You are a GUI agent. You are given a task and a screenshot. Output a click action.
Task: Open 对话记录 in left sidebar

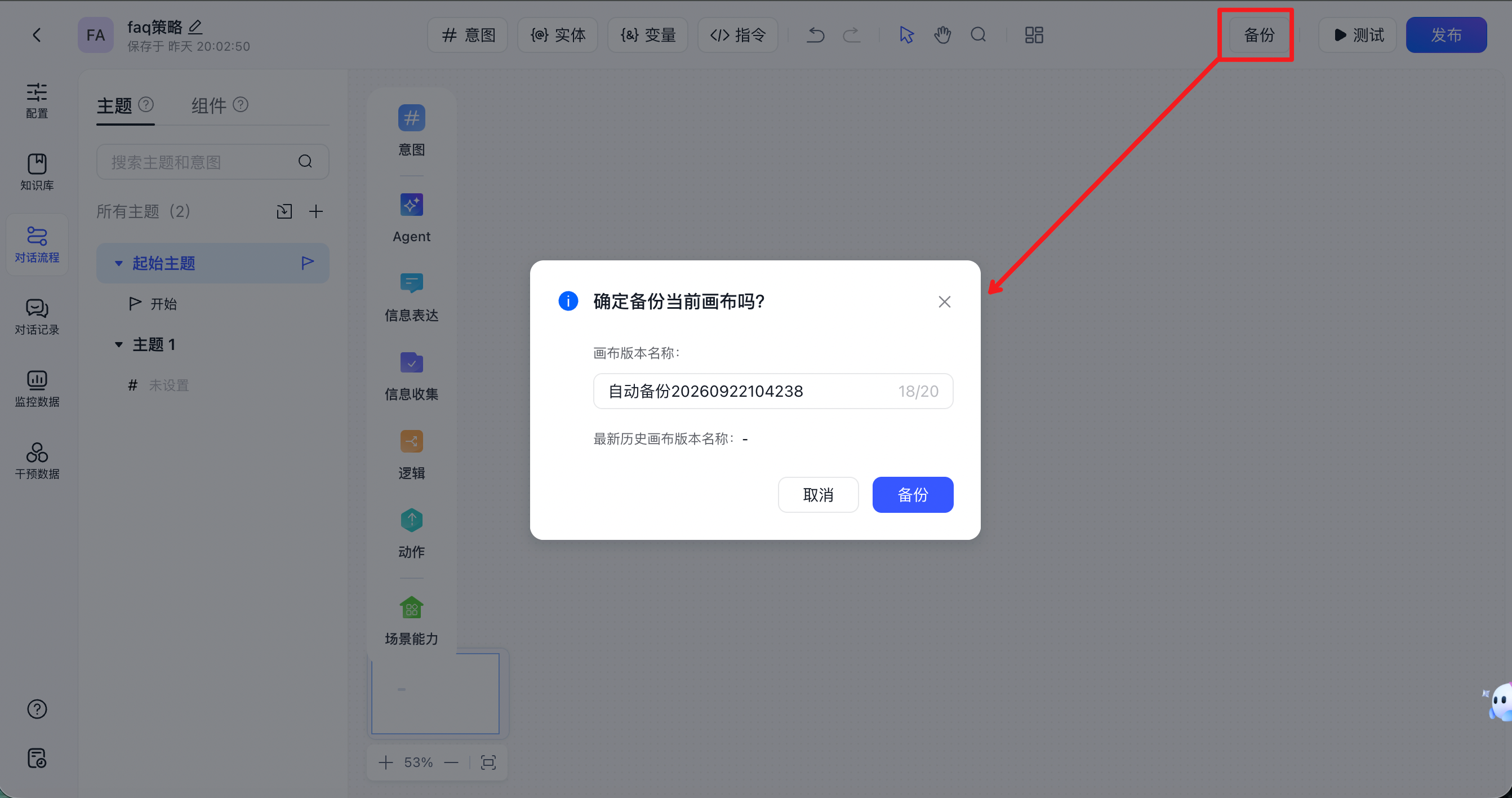37,317
